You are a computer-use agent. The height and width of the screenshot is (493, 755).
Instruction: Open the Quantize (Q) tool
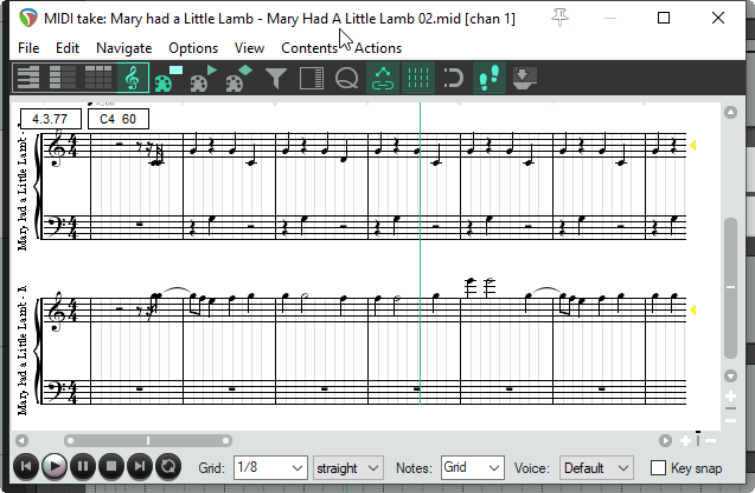346,78
